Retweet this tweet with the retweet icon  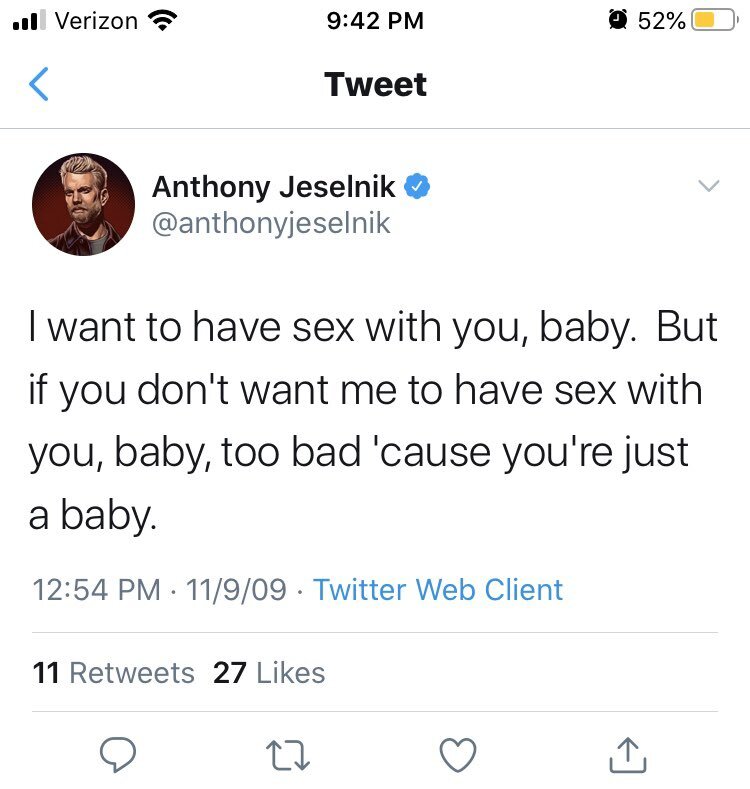[290, 756]
